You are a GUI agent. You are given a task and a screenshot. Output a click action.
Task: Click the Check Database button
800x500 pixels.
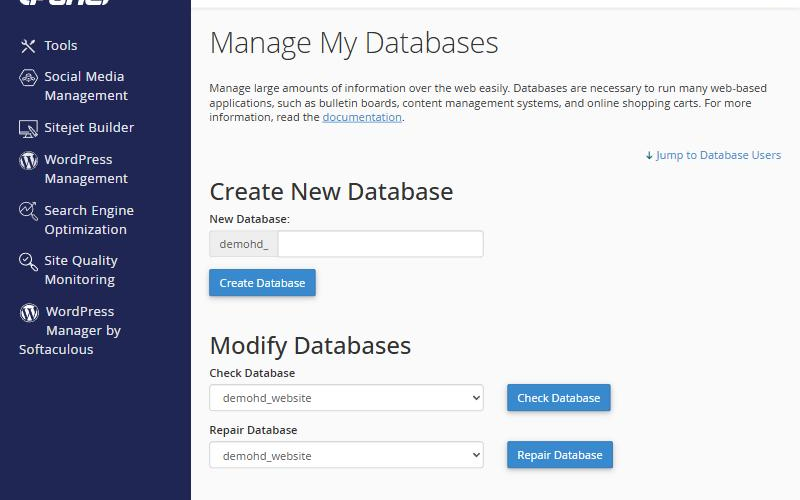click(x=559, y=398)
